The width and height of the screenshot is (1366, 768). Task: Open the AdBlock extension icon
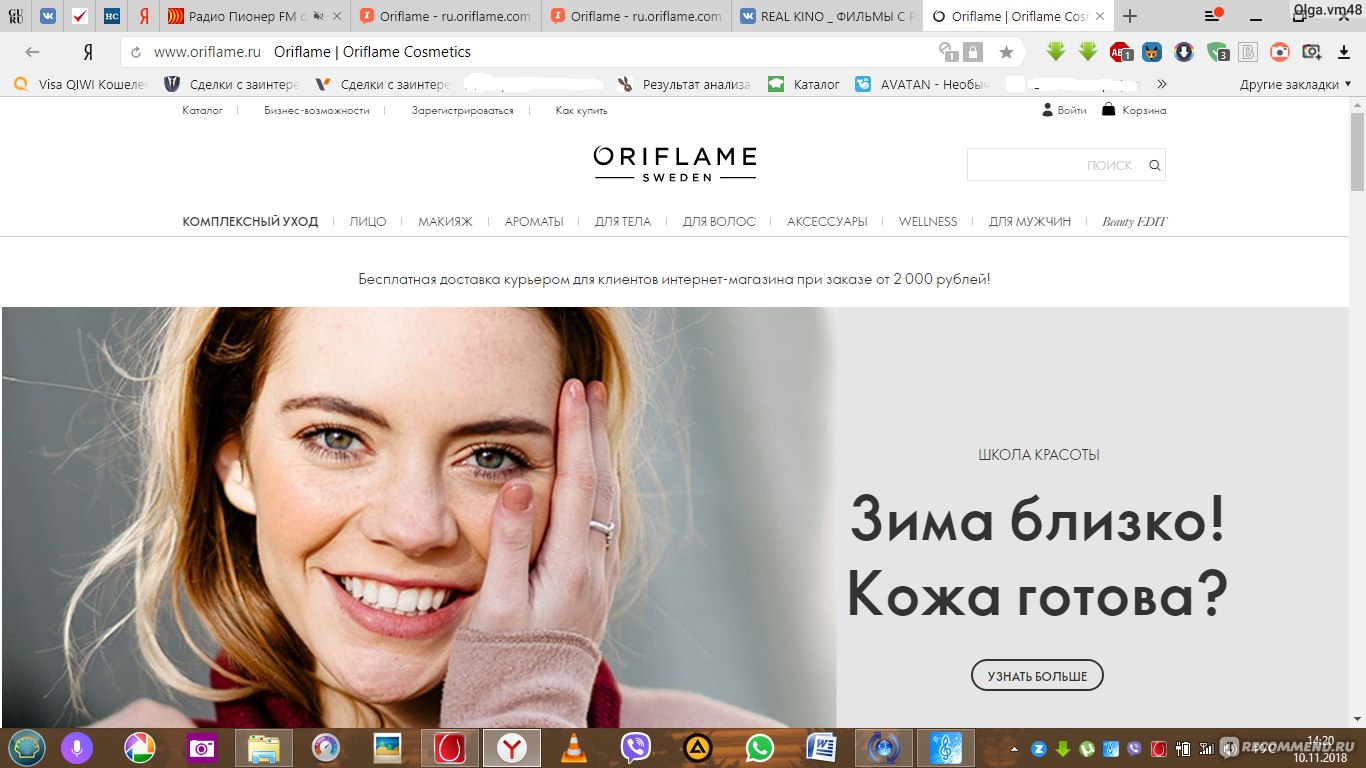point(1120,52)
